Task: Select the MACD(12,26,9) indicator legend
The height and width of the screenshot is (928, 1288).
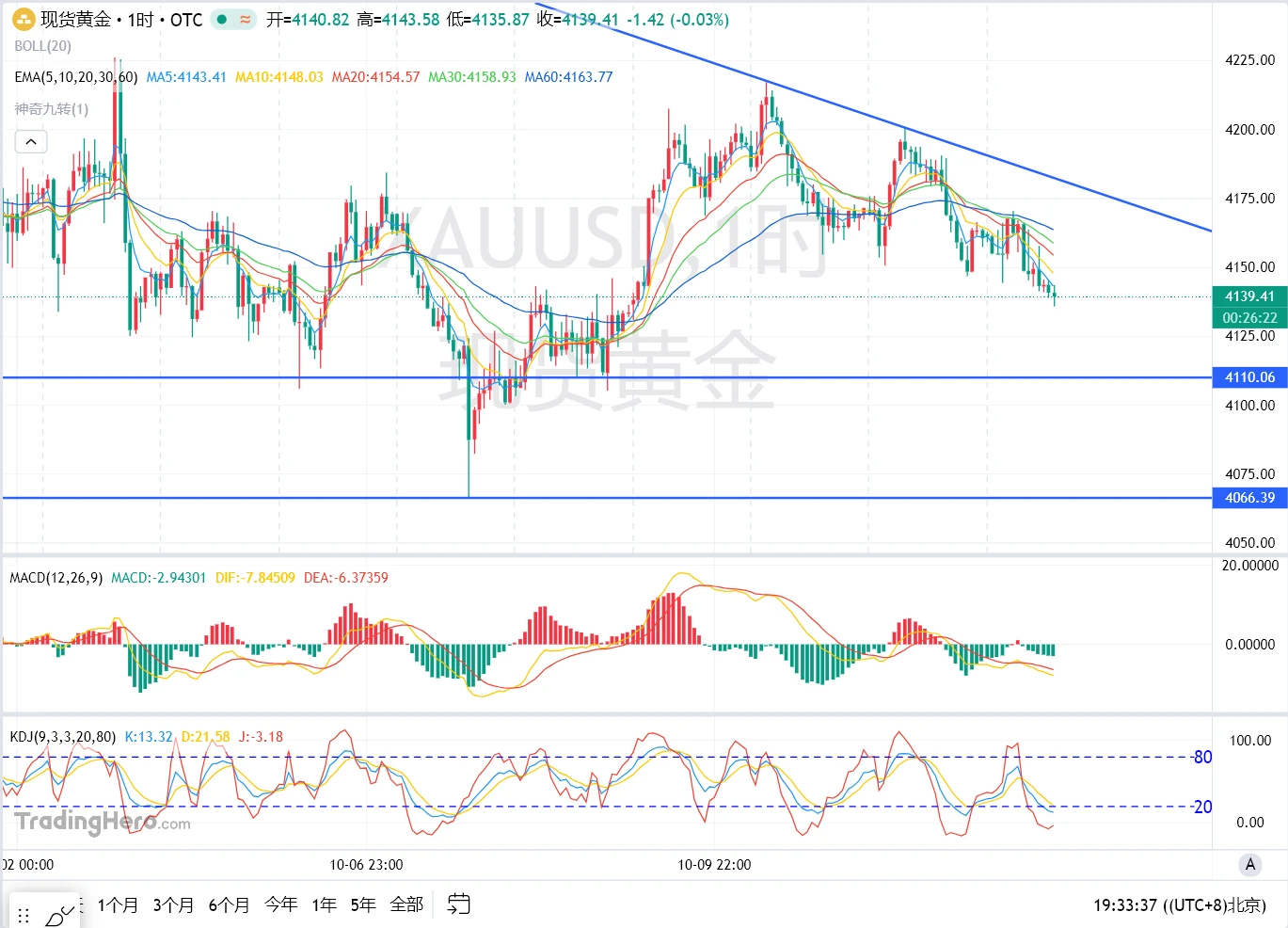Action: click(56, 578)
